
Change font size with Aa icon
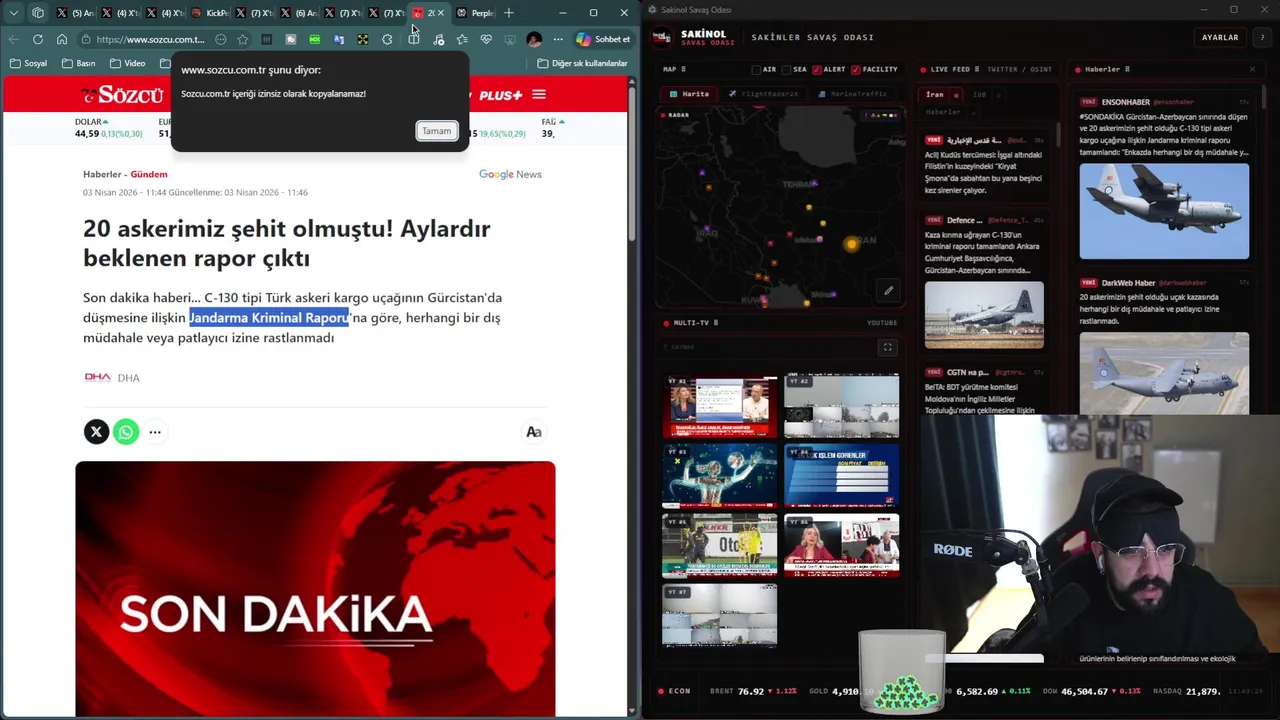tap(534, 432)
